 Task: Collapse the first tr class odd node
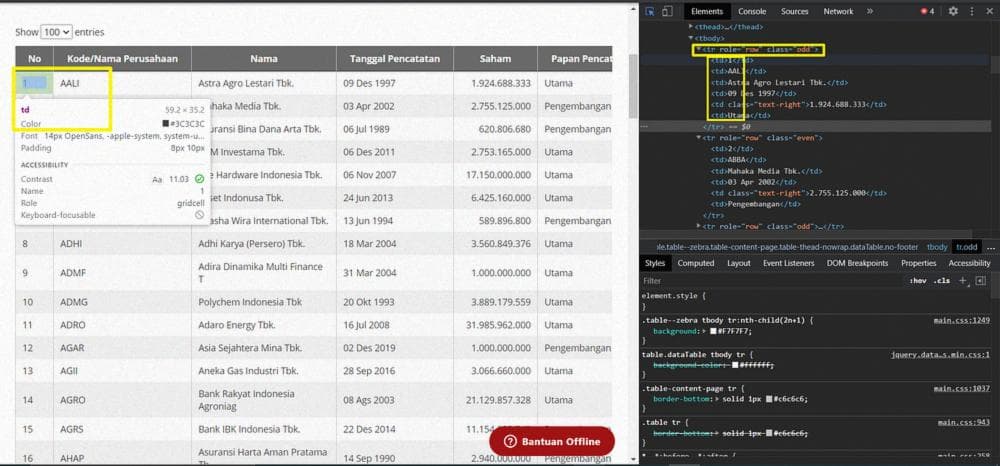coord(699,49)
